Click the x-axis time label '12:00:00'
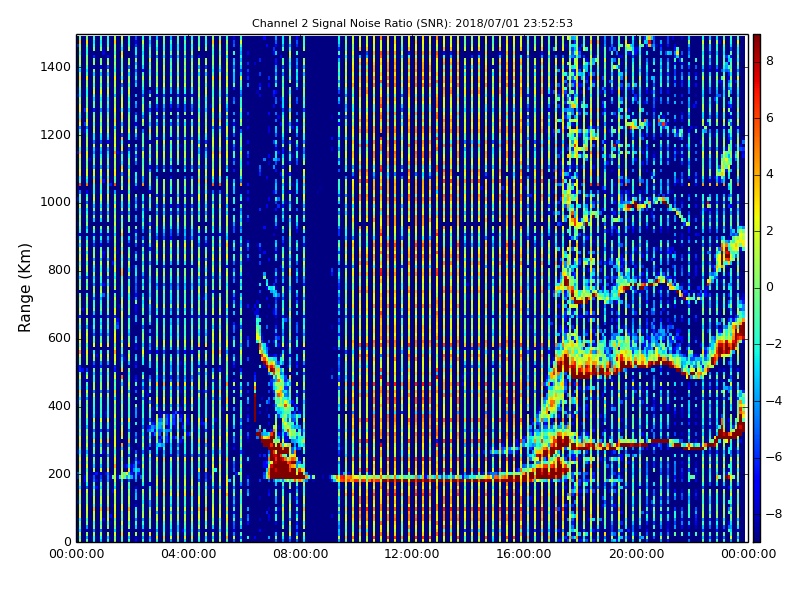The image size is (800, 600). (412, 554)
